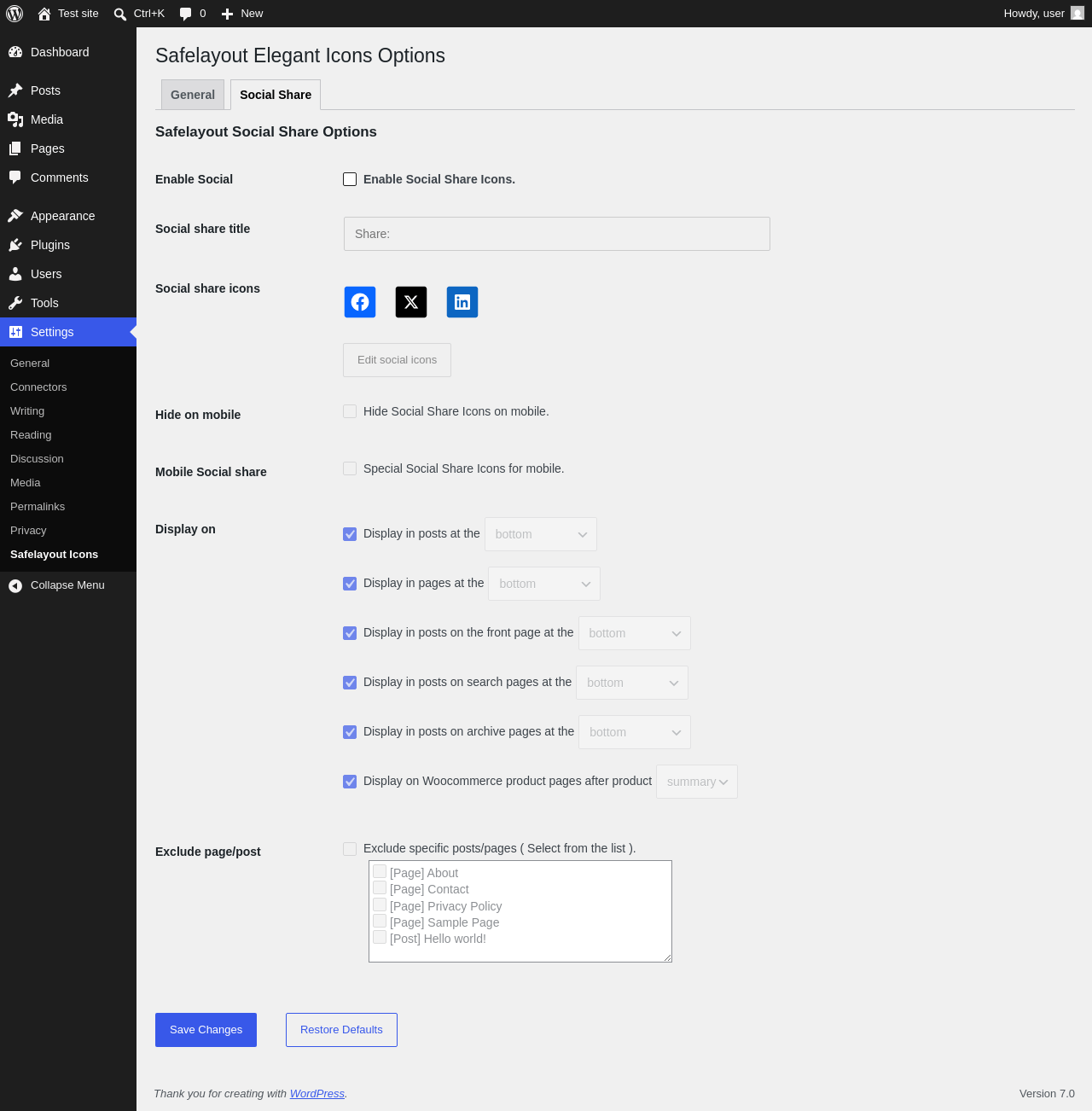1092x1111 pixels.
Task: Click the Appearance paintbrush icon
Action: point(15,216)
